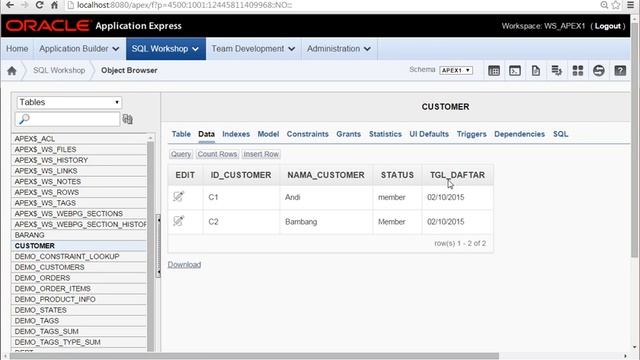Open Query Builder toolbar icon
The width and height of the screenshot is (640, 360).
pyautogui.click(x=557, y=71)
